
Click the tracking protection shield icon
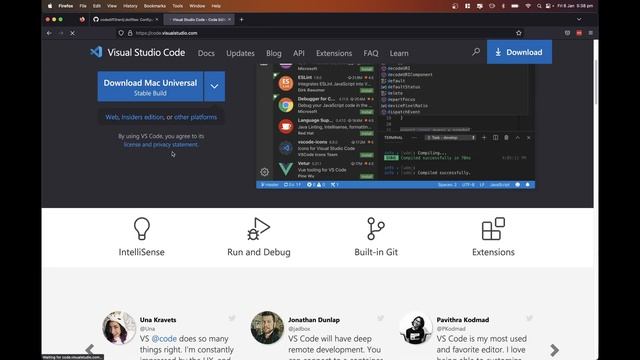click(121, 33)
